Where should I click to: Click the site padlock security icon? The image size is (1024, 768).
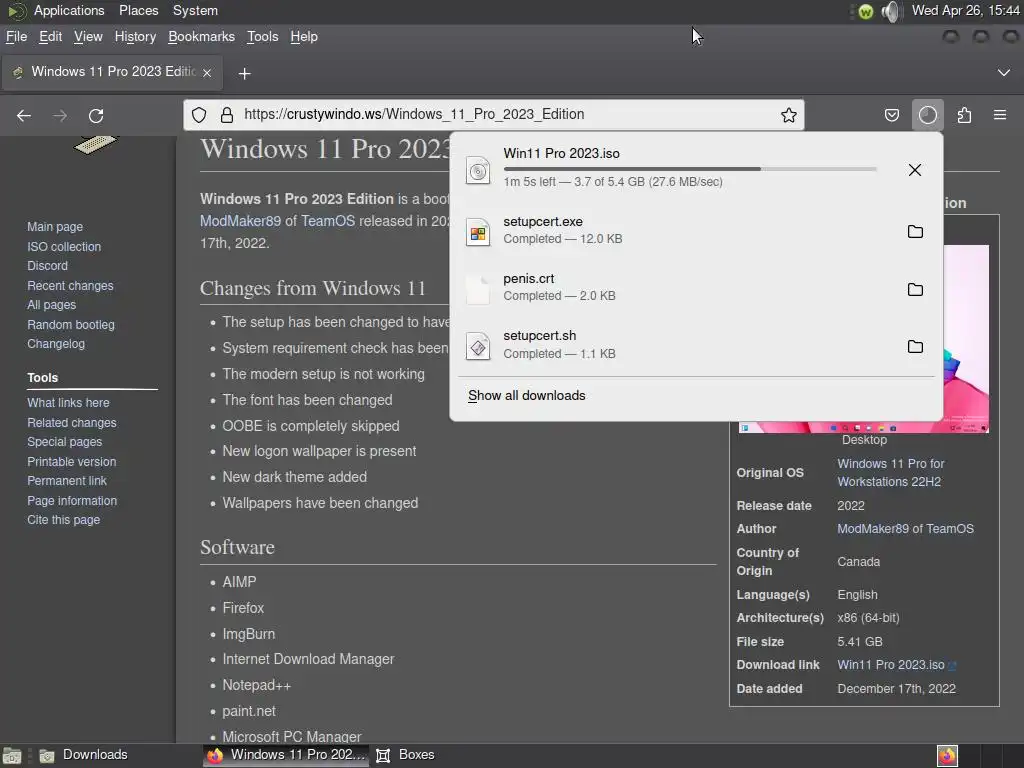click(227, 115)
